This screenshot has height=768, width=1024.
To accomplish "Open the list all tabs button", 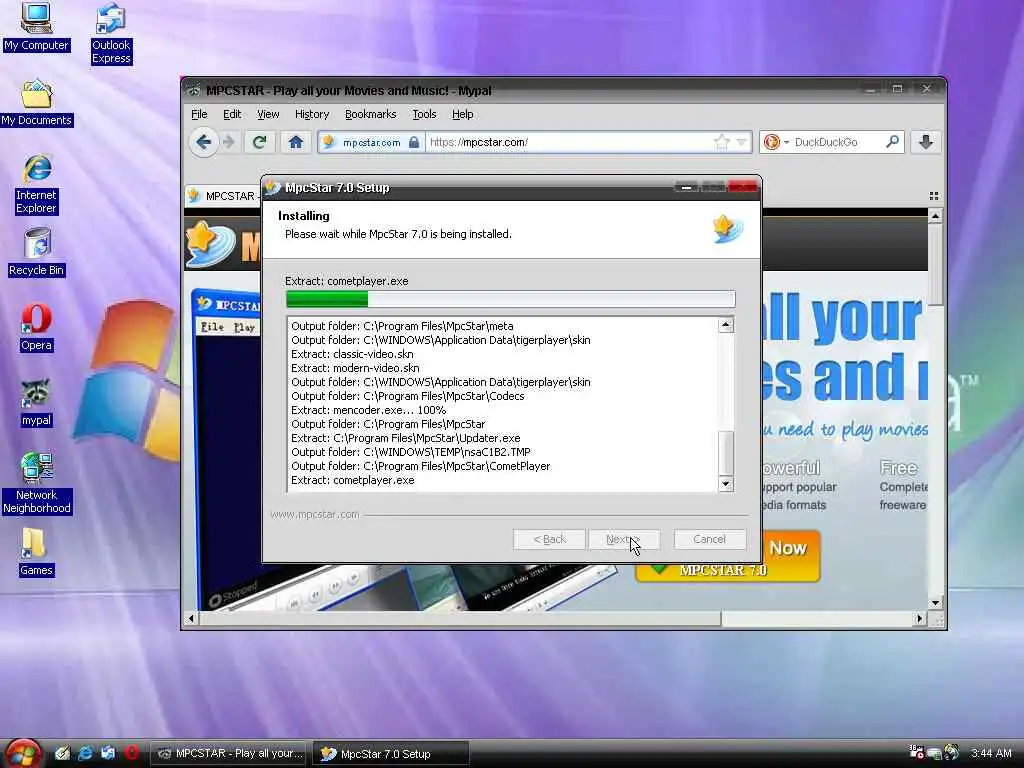I will 934,196.
